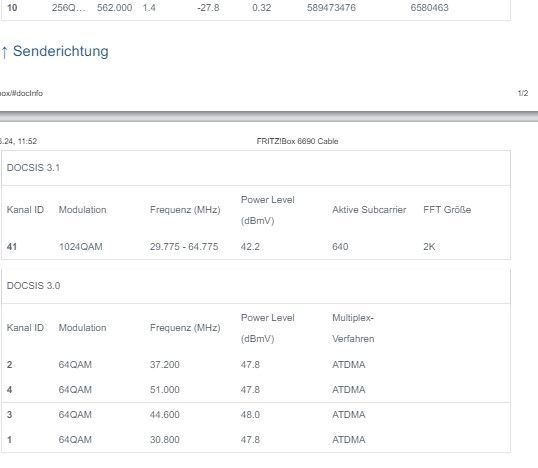
Task: Click the 48.0 dBmV power level
Action: coord(250,415)
